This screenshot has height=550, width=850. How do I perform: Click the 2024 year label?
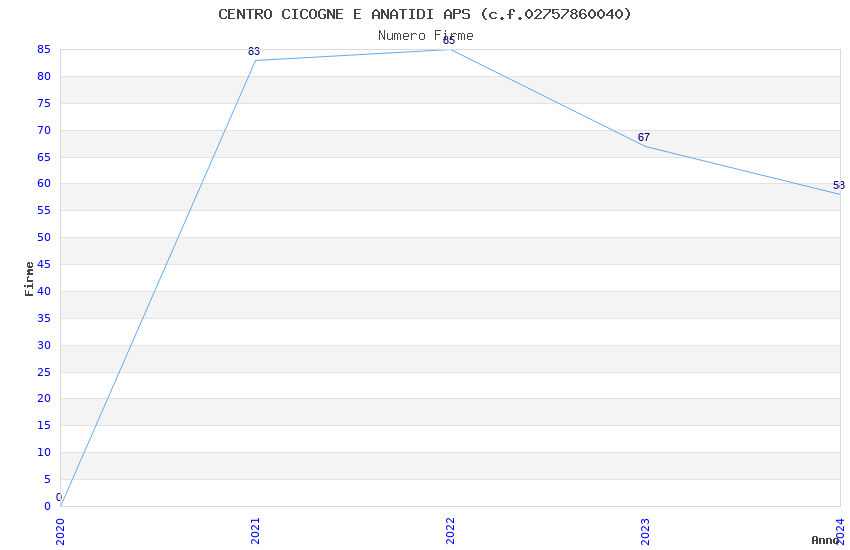tap(840, 531)
